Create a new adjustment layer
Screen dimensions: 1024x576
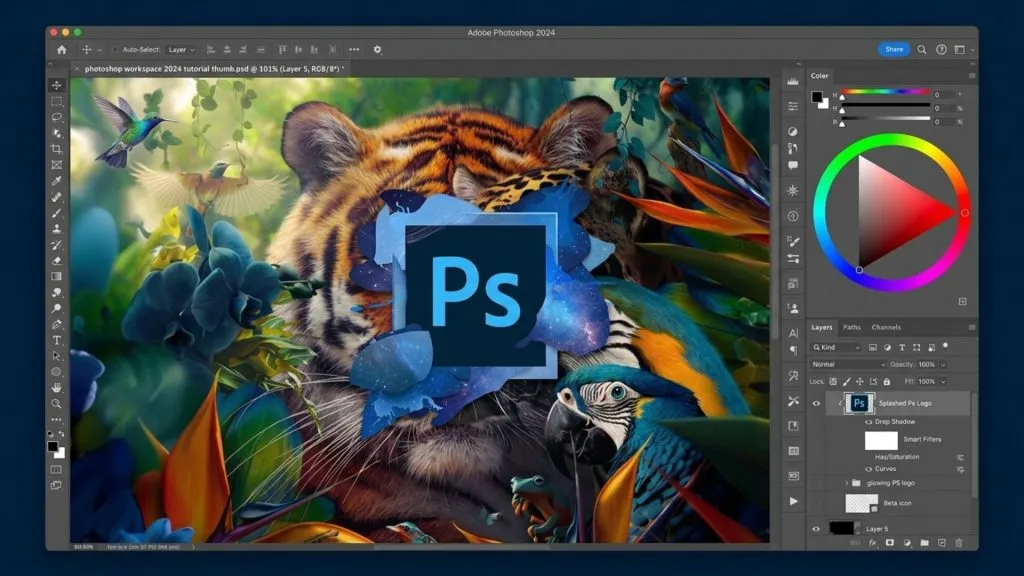click(x=907, y=543)
